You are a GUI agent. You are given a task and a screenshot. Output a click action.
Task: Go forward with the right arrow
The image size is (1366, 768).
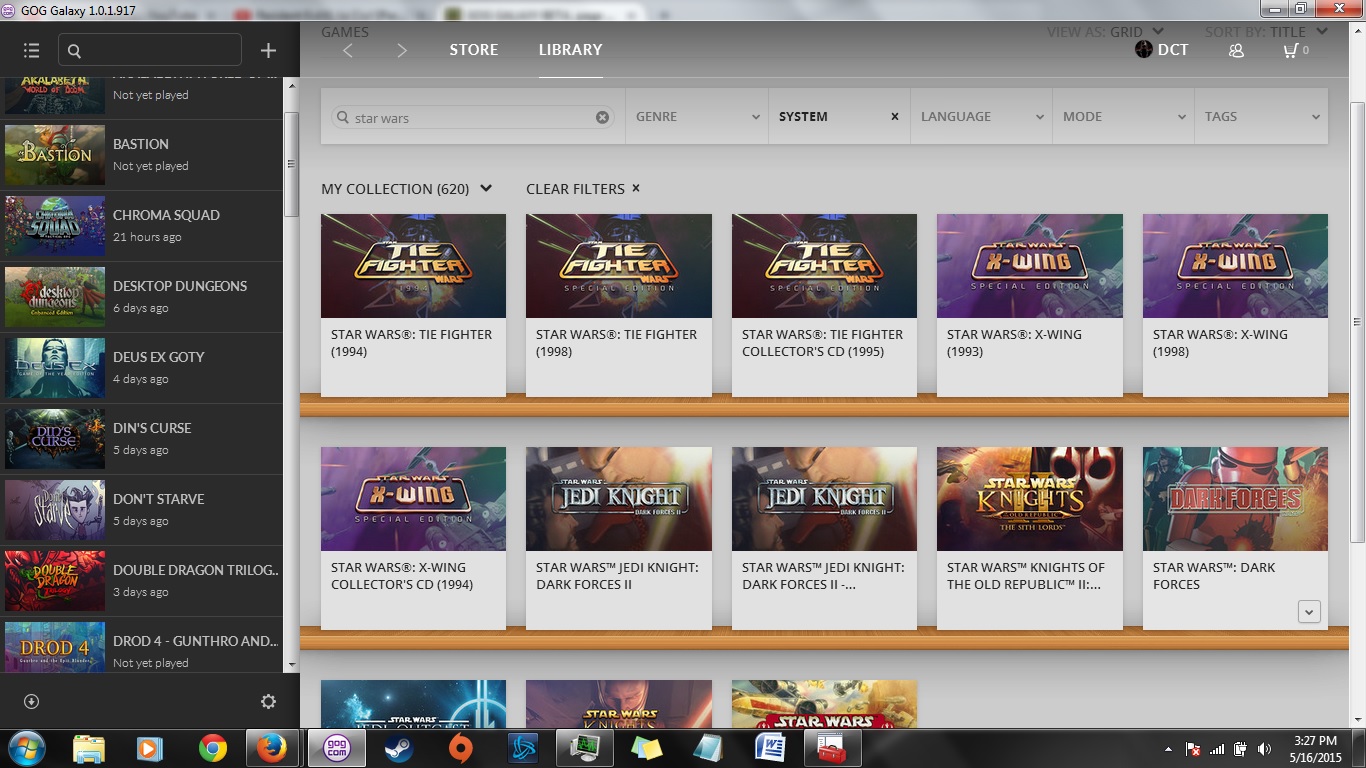[x=402, y=50]
